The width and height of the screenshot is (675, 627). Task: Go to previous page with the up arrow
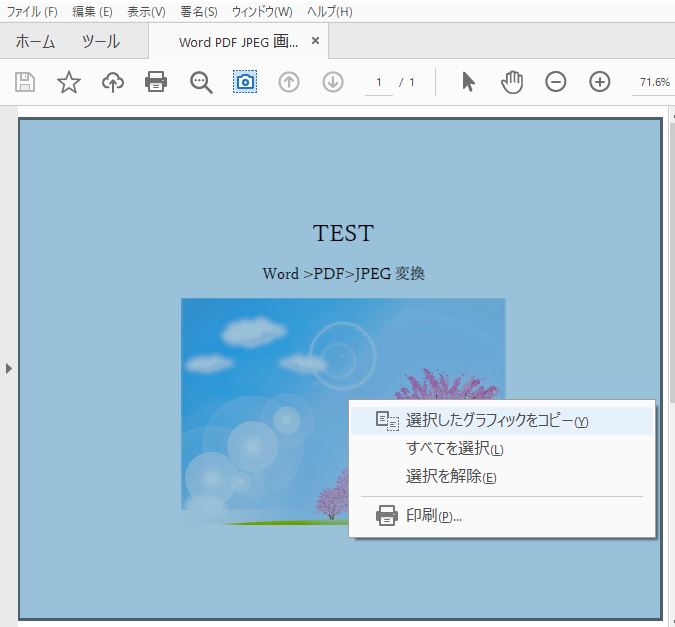(x=289, y=82)
